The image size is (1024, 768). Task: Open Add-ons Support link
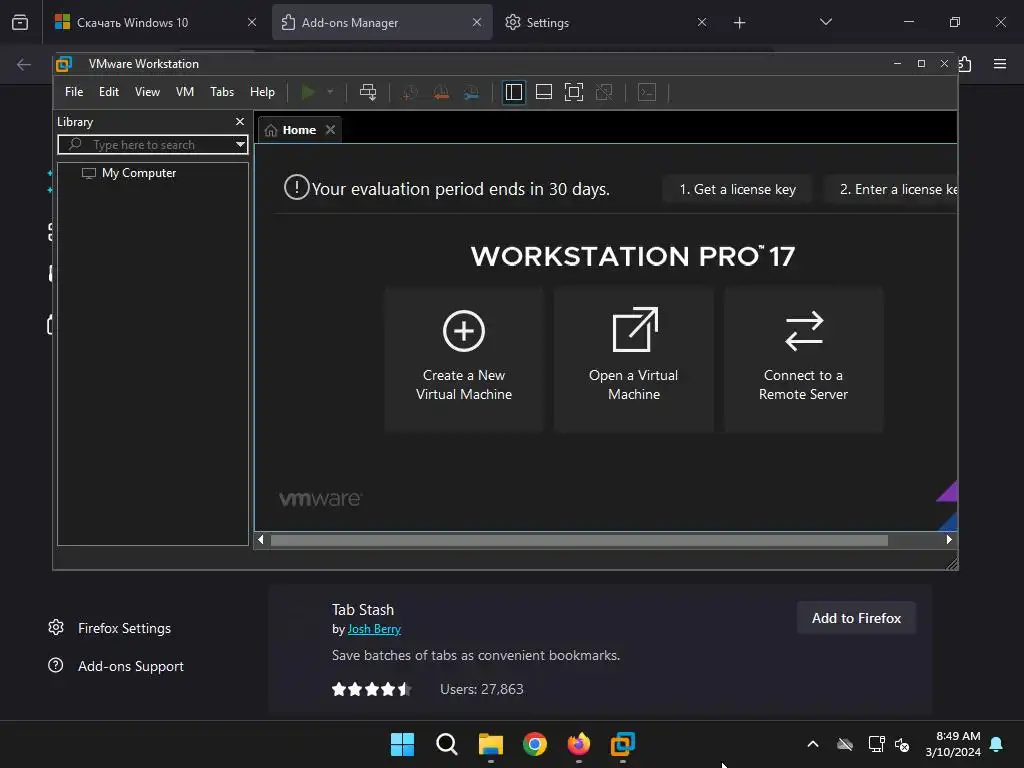116,666
